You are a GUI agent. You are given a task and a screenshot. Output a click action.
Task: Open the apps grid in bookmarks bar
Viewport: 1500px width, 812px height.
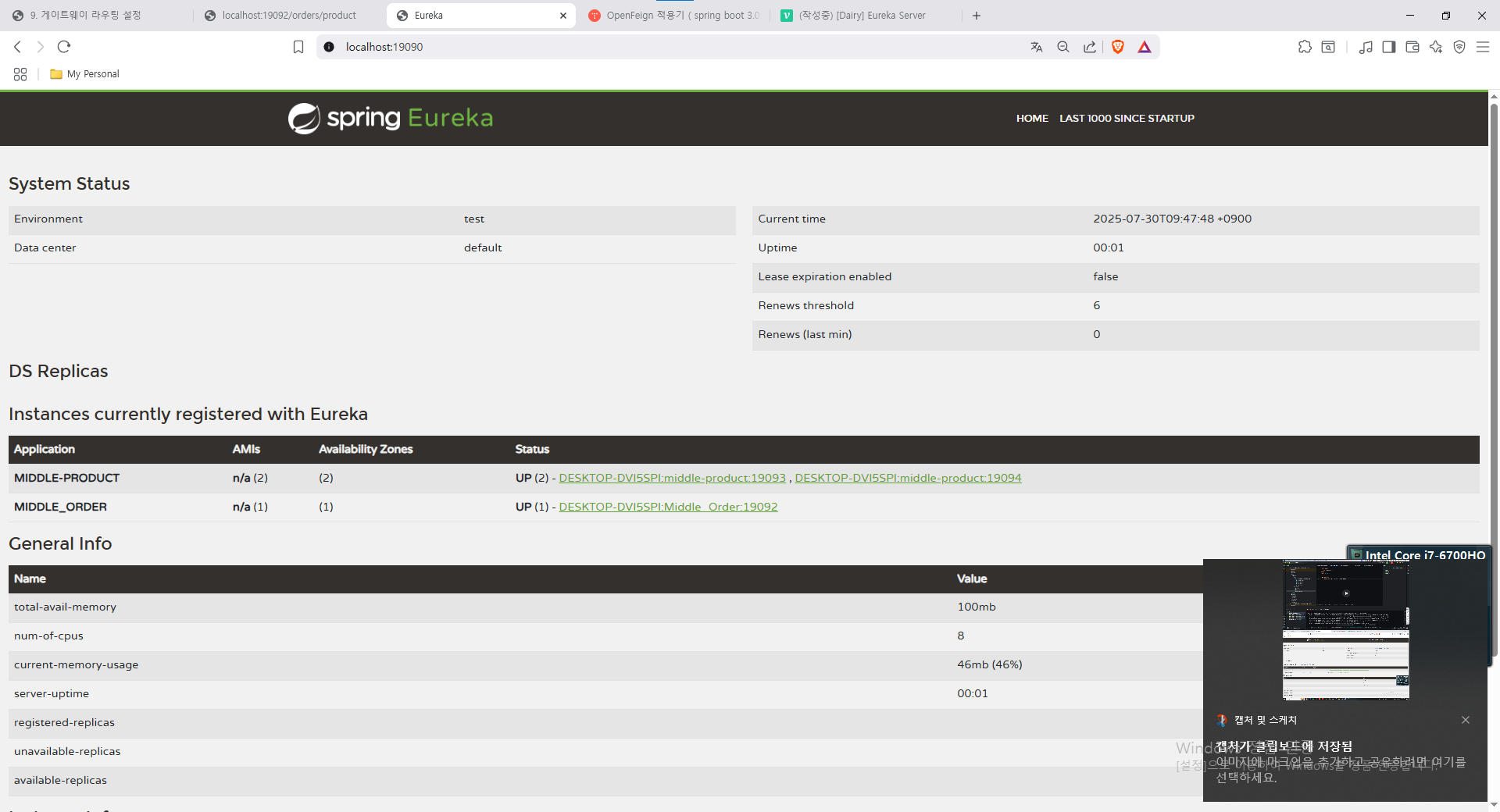tap(20, 74)
